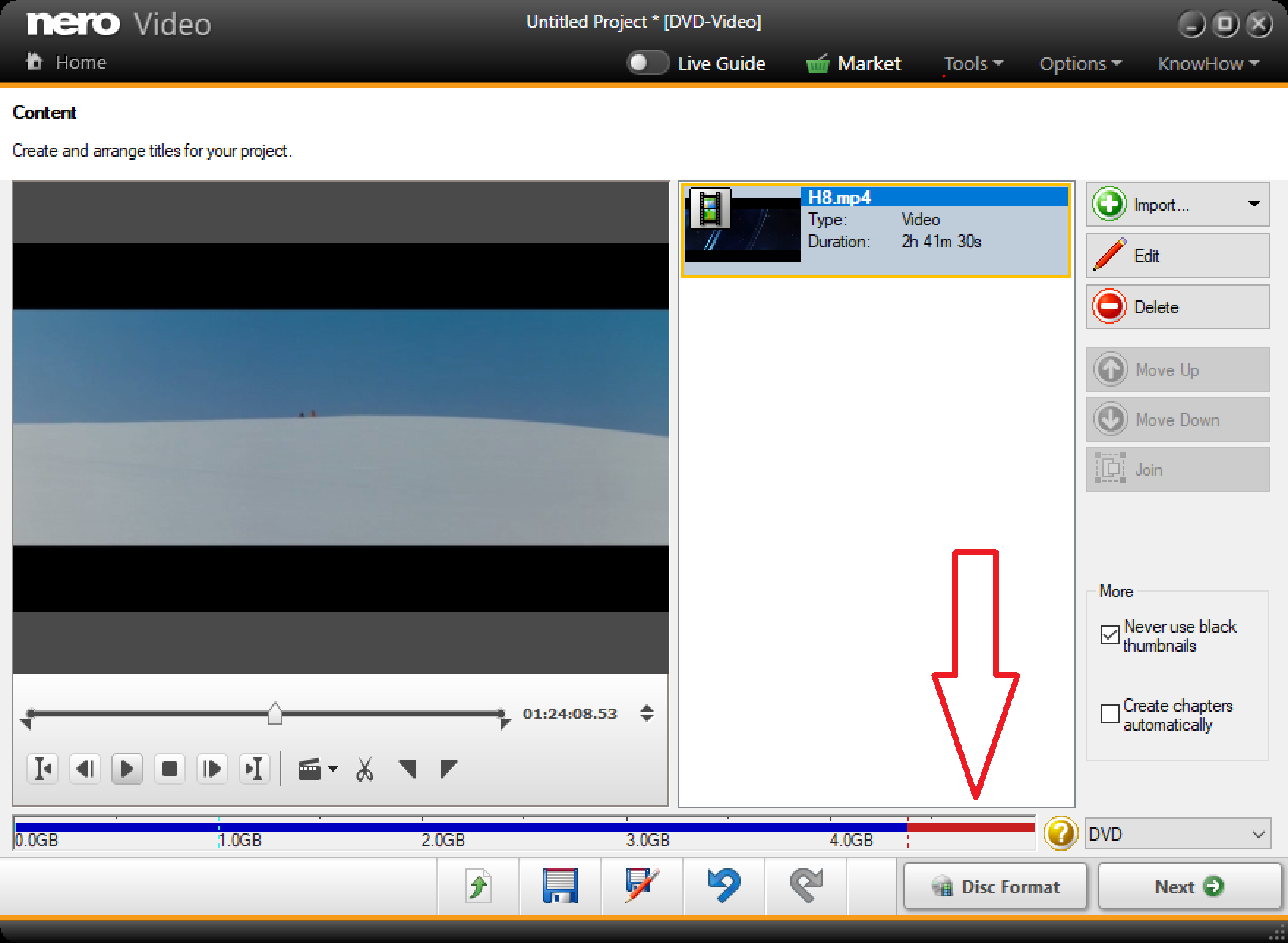Select the H8.mp4 title thumbnail
Viewport: 1288px width, 943px height.
pyautogui.click(x=742, y=225)
